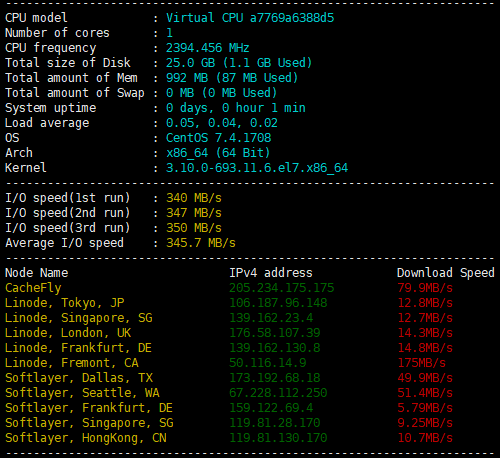
Task: Select the CPU frequency 2394.456 MHz value
Action: (x=208, y=48)
